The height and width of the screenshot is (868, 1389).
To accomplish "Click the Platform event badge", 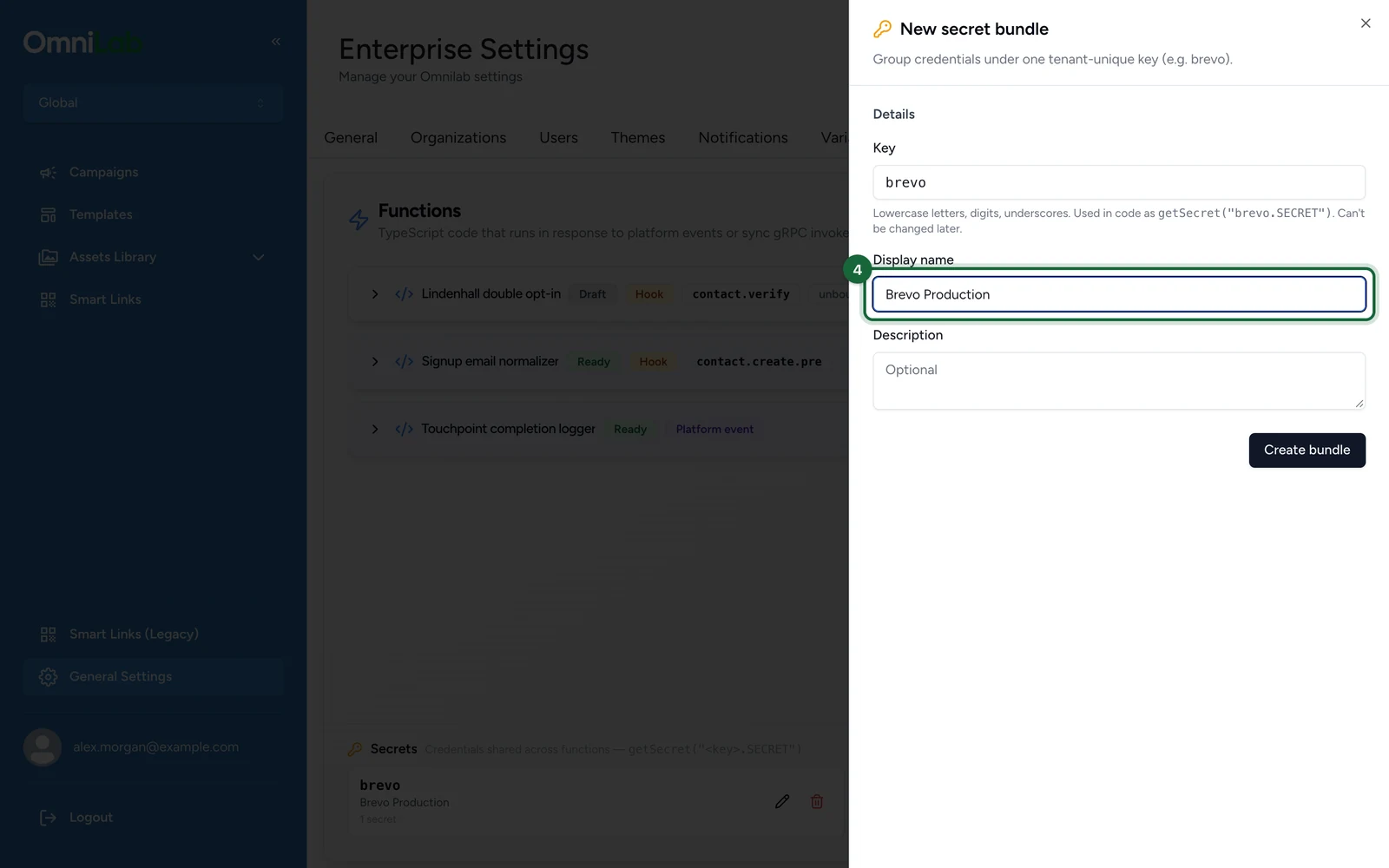I will (x=714, y=429).
